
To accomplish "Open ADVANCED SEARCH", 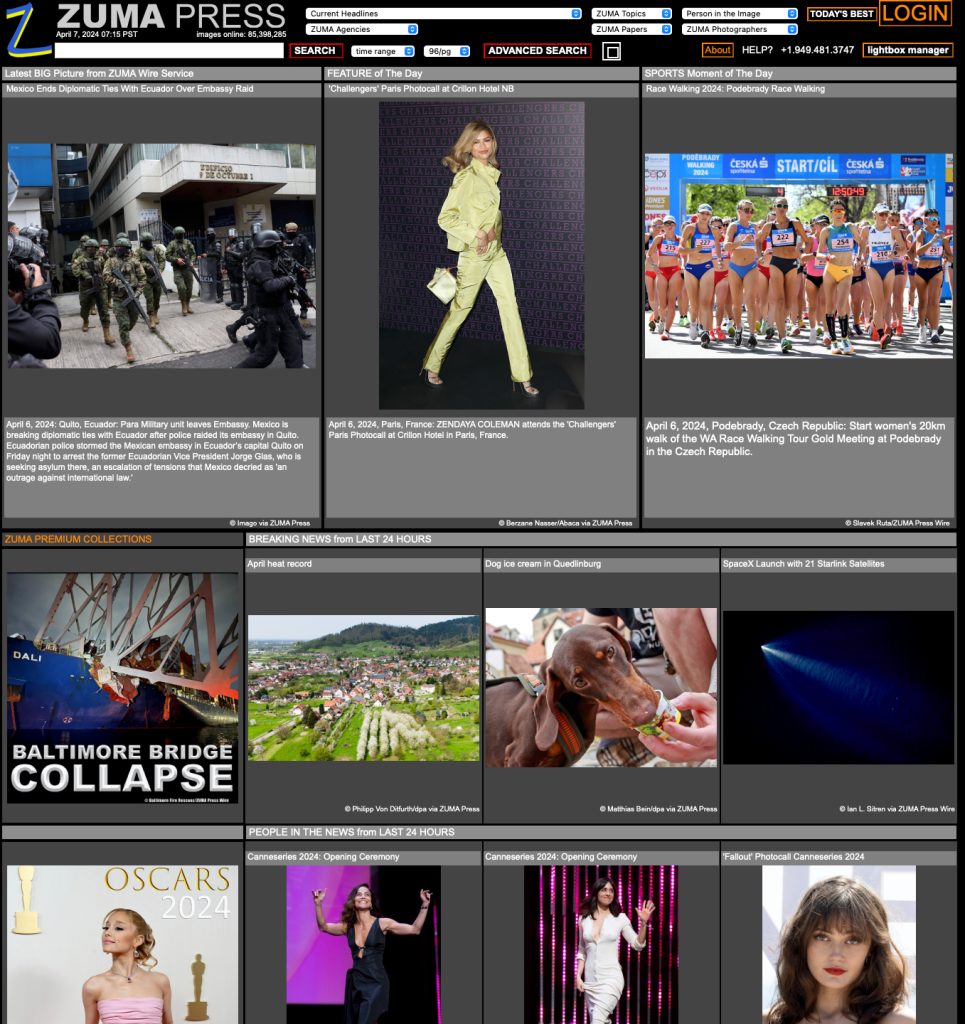I will click(x=537, y=51).
